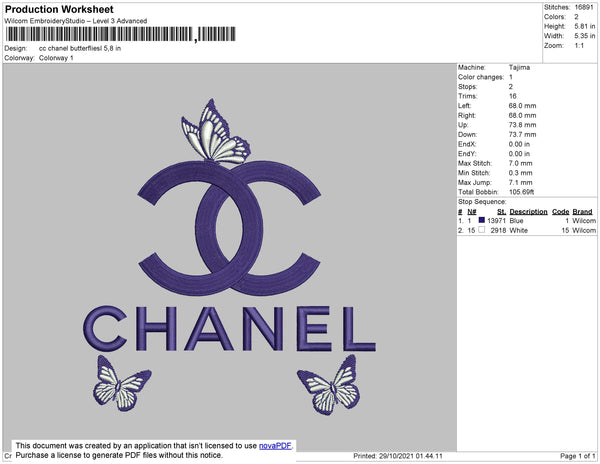Screen dimensions: 600x464
Task: Click the 'Brand' column header
Action: click(x=582, y=212)
